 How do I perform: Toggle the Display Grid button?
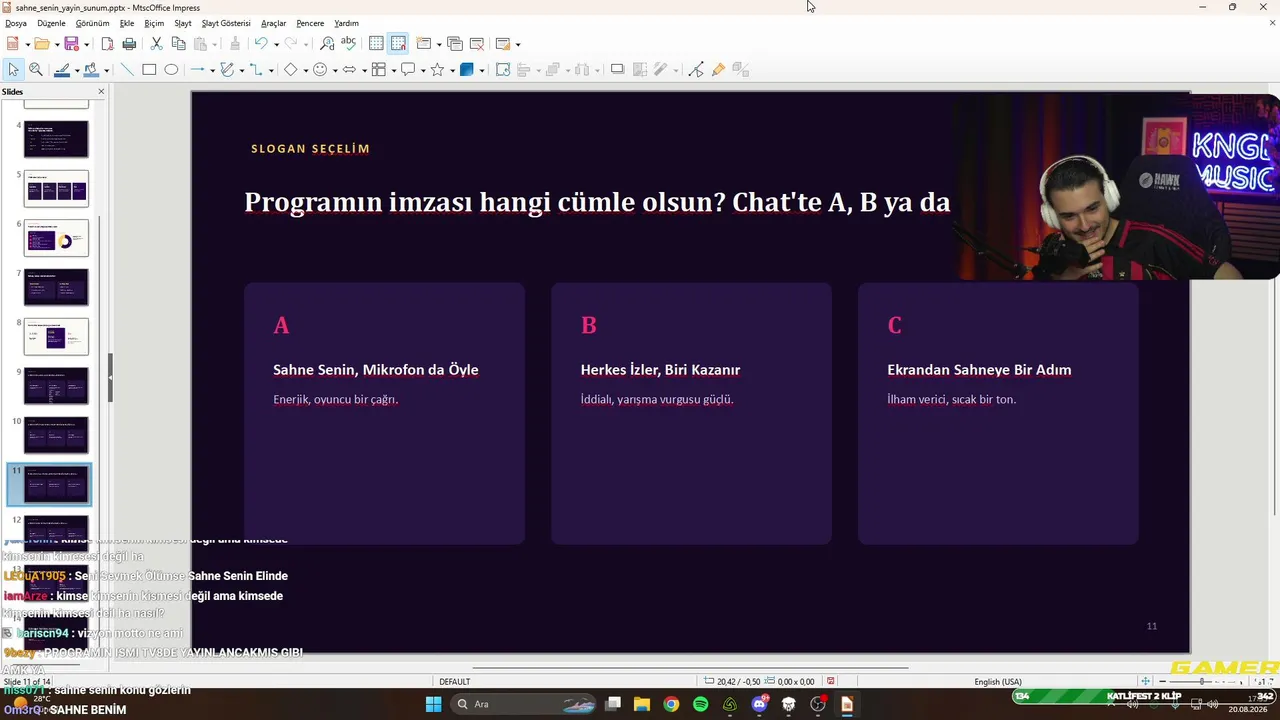point(376,44)
